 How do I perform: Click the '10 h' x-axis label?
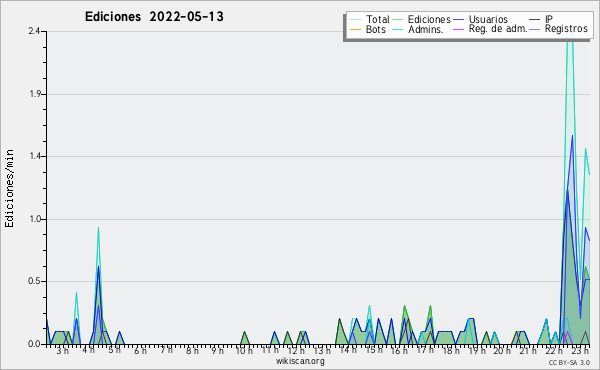tap(244, 351)
